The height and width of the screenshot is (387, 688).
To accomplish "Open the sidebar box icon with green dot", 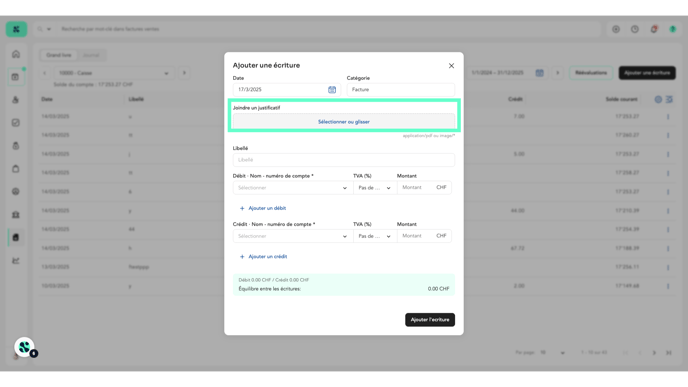I will tap(16, 77).
